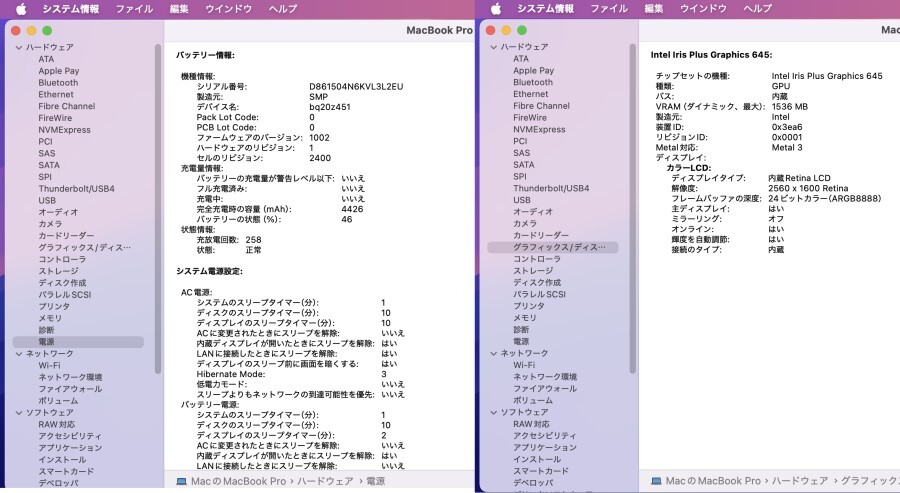The height and width of the screenshot is (493, 900).
Task: Open ファイル menu in left window
Action: (x=134, y=9)
